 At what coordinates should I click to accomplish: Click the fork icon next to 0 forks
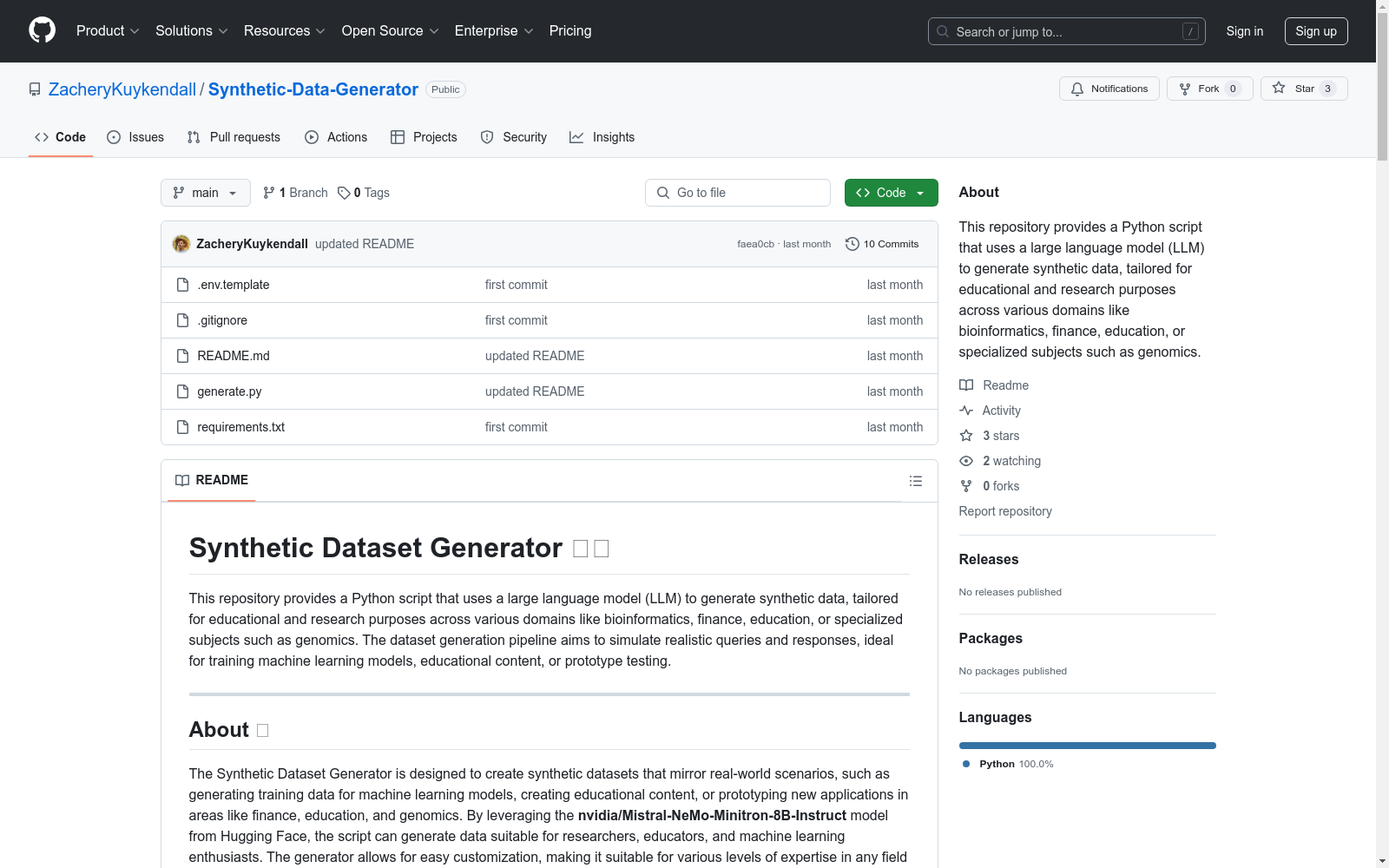coord(966,486)
